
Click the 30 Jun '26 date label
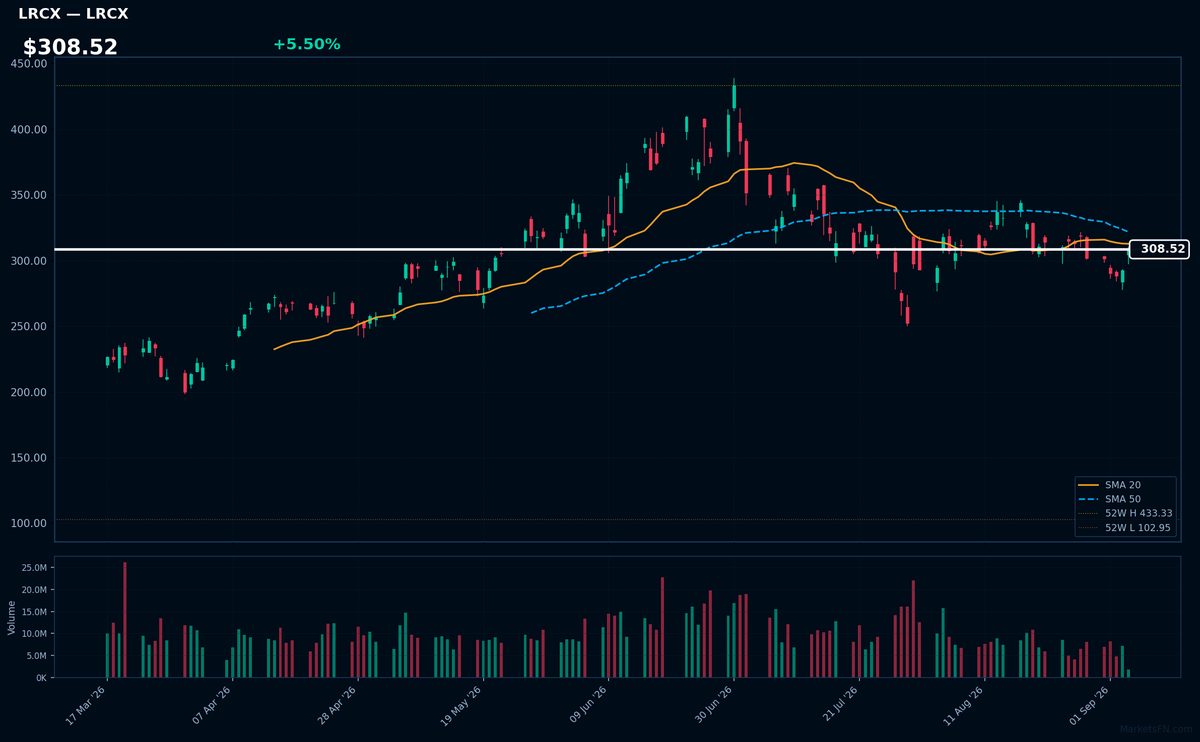pyautogui.click(x=713, y=706)
